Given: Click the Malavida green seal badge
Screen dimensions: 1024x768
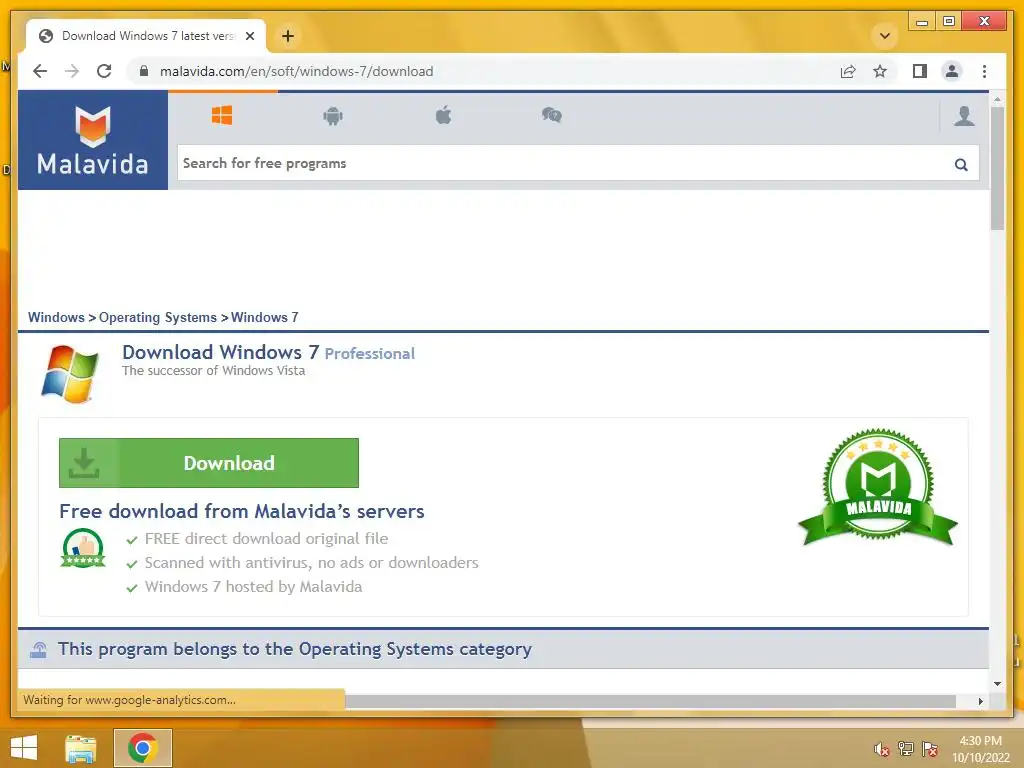Looking at the screenshot, I should point(878,487).
